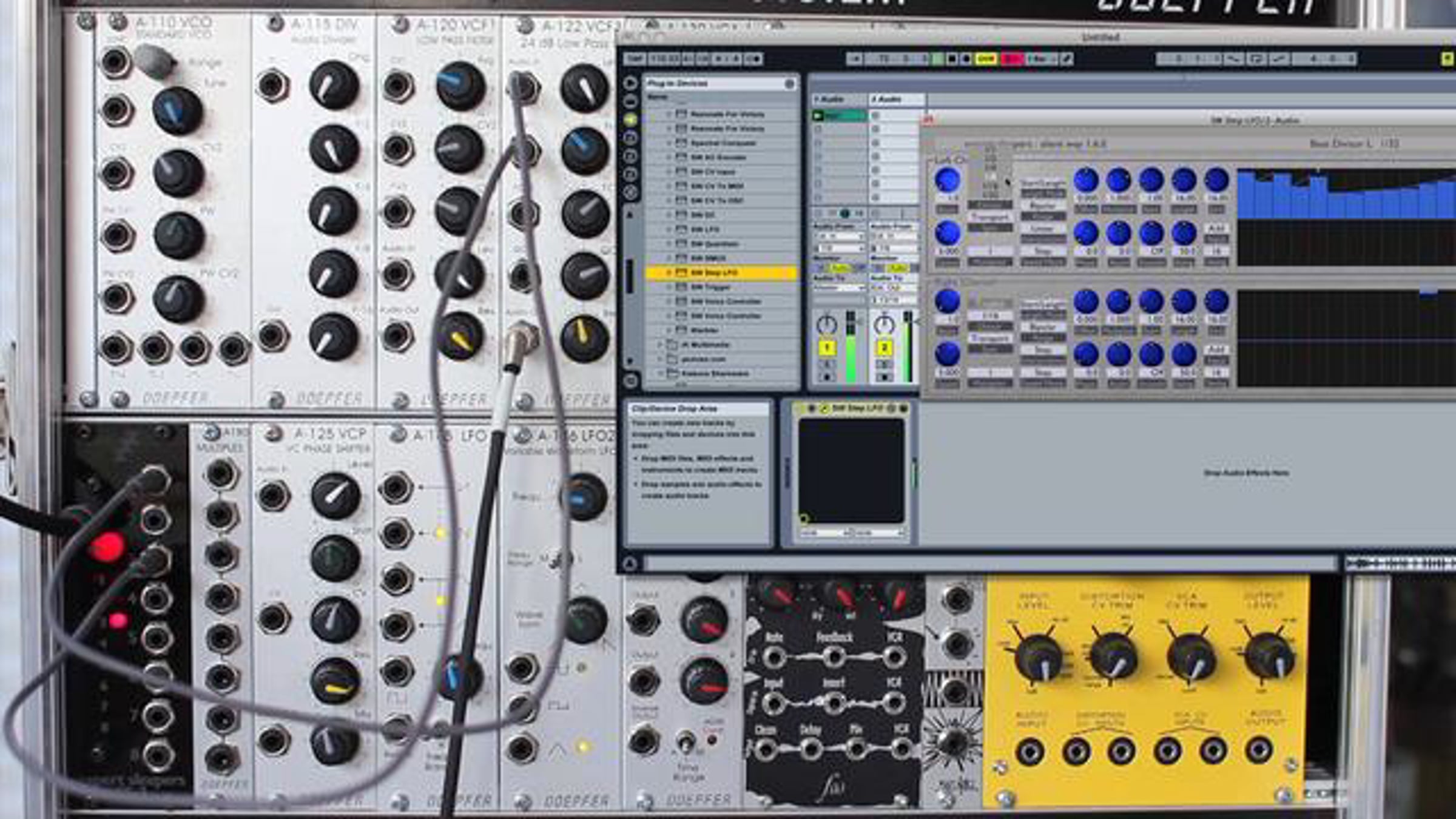The height and width of the screenshot is (819, 1456).
Task: Select SW Quantizer in the plug-in list
Action: (721, 244)
